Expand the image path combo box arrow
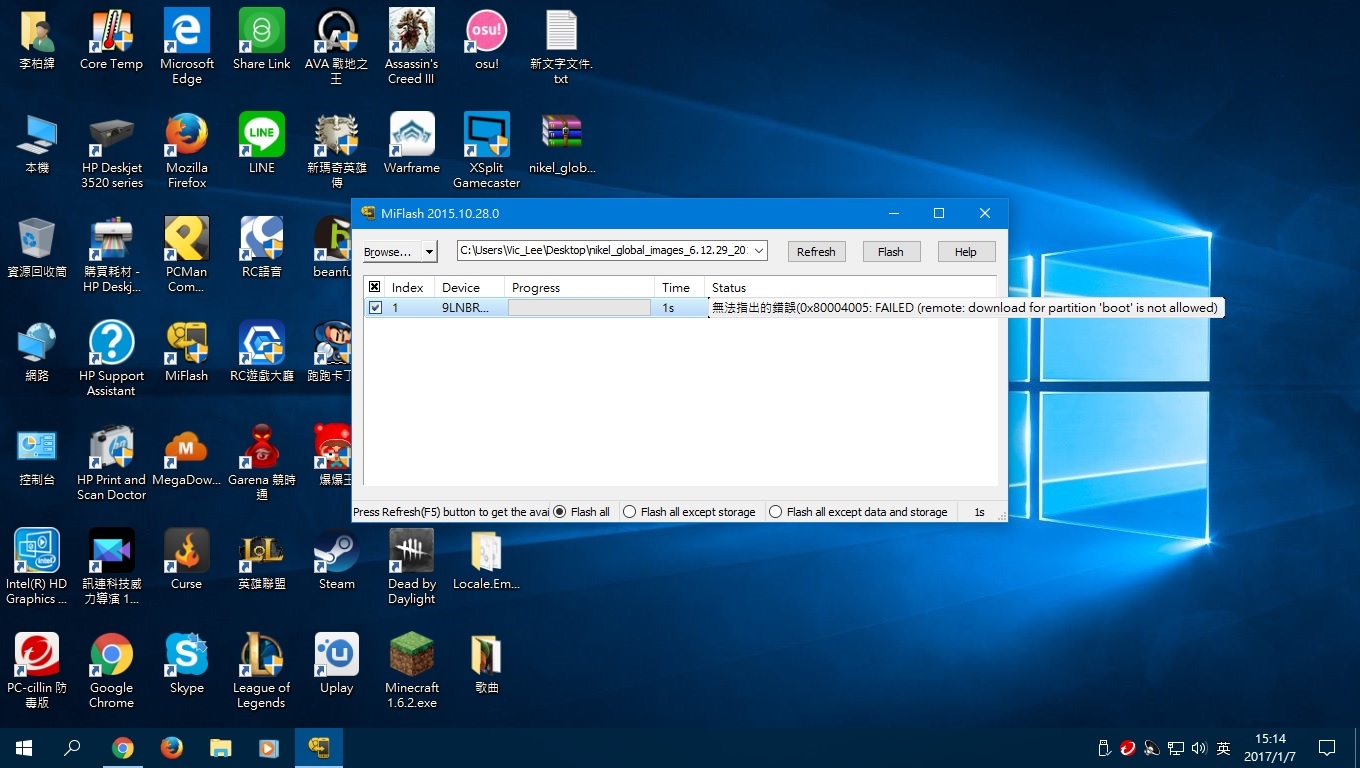1360x768 pixels. click(x=759, y=251)
